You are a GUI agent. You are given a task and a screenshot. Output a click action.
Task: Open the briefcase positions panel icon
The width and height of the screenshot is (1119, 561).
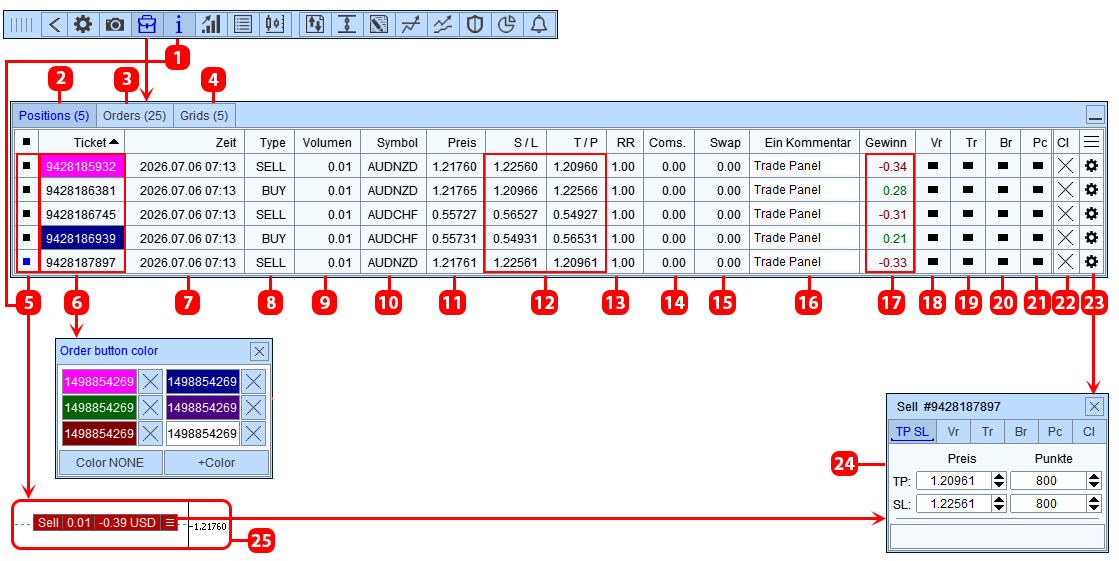click(146, 24)
